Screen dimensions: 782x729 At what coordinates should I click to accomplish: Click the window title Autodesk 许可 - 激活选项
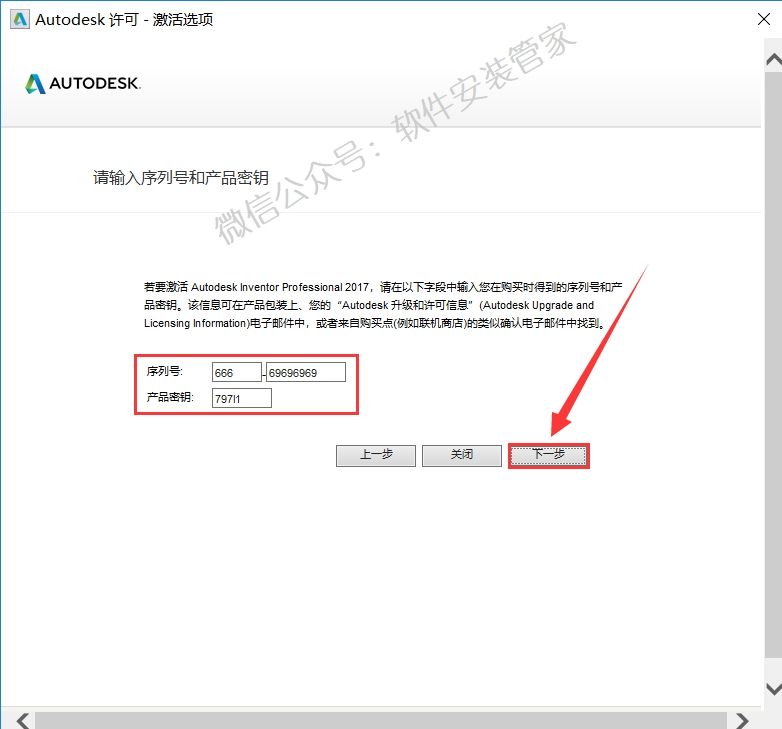124,20
